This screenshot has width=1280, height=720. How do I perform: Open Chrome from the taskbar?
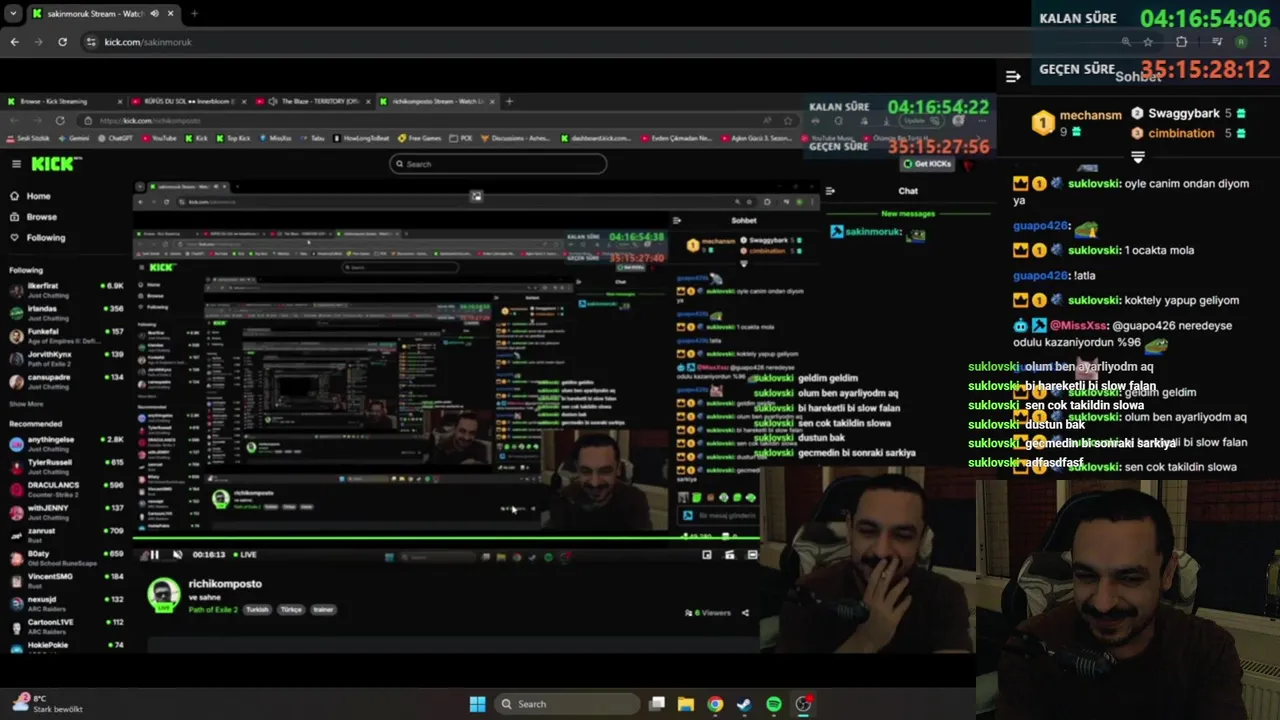[715, 704]
